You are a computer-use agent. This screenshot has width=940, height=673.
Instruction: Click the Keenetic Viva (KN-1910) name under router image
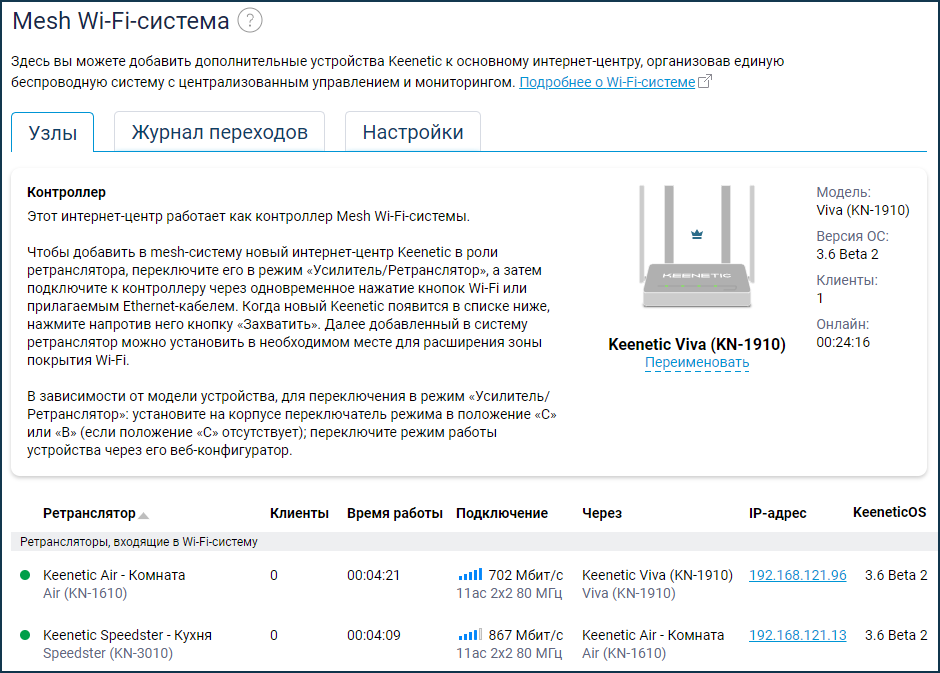(697, 345)
